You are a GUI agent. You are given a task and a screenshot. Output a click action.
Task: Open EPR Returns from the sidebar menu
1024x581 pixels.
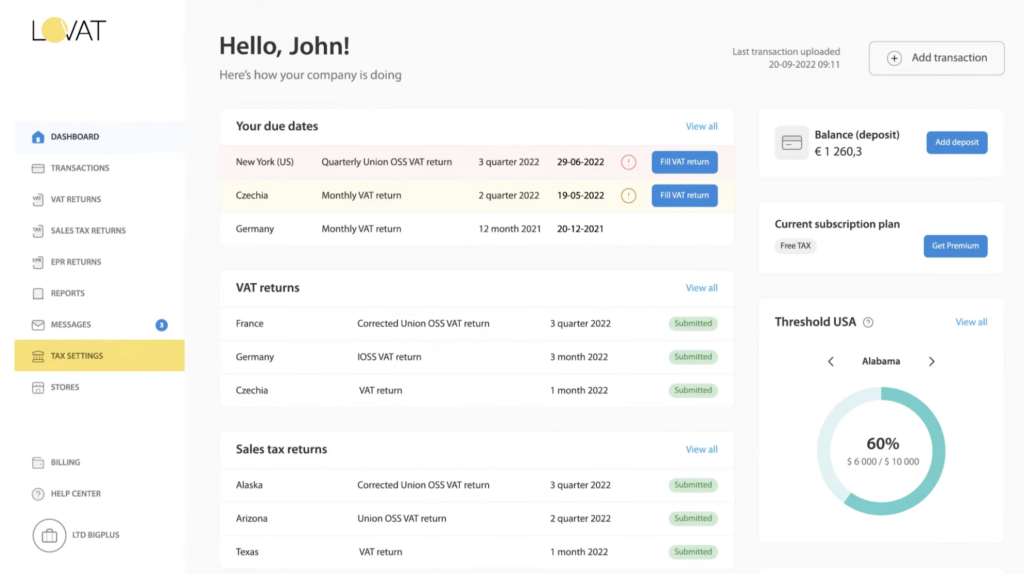click(x=38, y=261)
